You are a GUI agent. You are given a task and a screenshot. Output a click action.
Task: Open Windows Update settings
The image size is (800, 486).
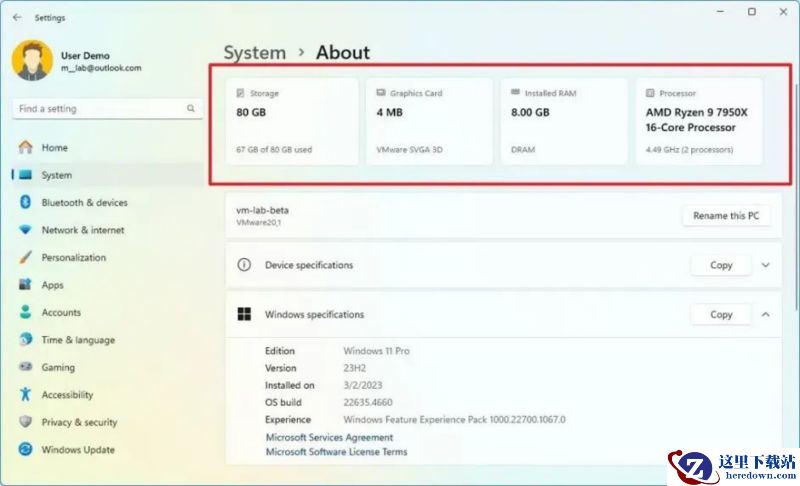pos(108,450)
